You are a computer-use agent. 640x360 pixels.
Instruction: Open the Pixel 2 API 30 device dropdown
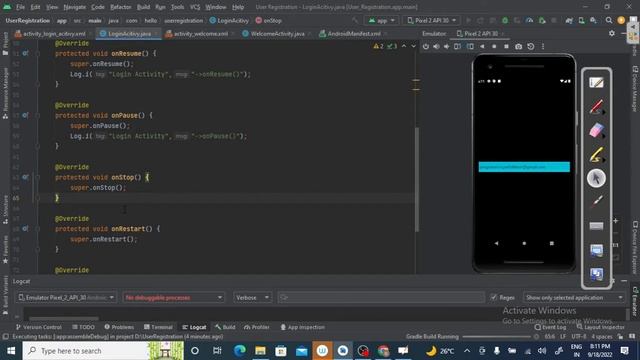[431, 20]
